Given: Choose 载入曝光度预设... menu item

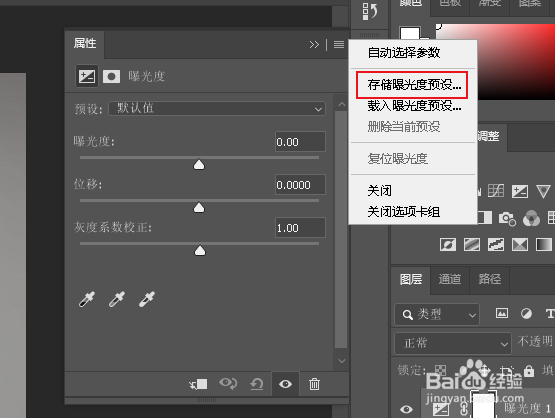Looking at the screenshot, I should click(x=414, y=105).
